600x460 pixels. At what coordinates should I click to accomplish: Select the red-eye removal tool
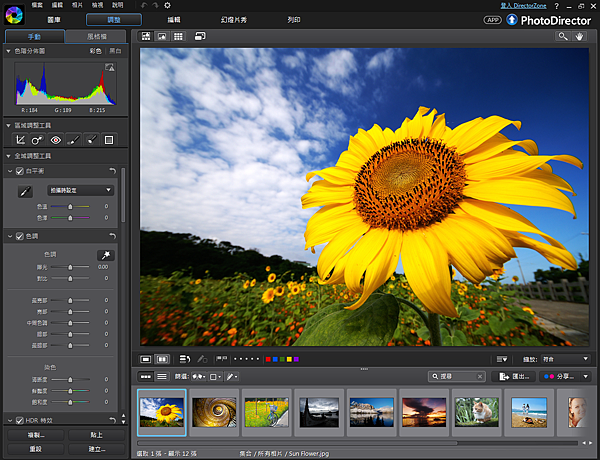point(56,140)
